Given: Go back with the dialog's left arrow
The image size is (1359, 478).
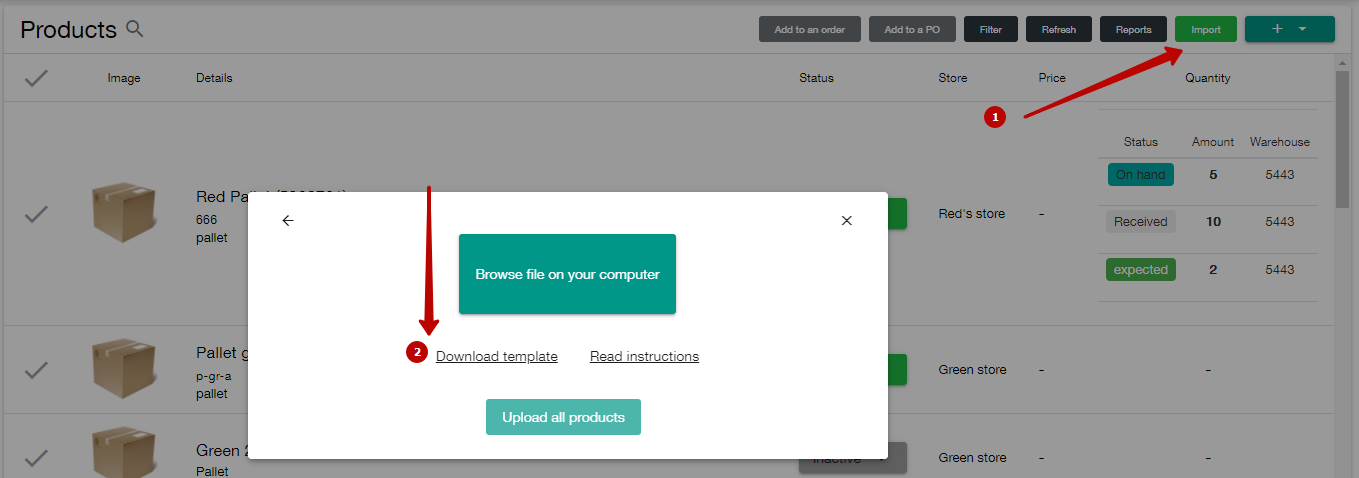Looking at the screenshot, I should (x=288, y=220).
